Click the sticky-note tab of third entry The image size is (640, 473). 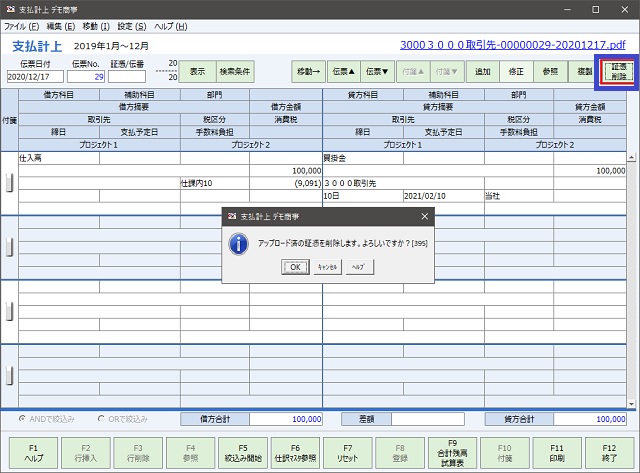(9, 311)
